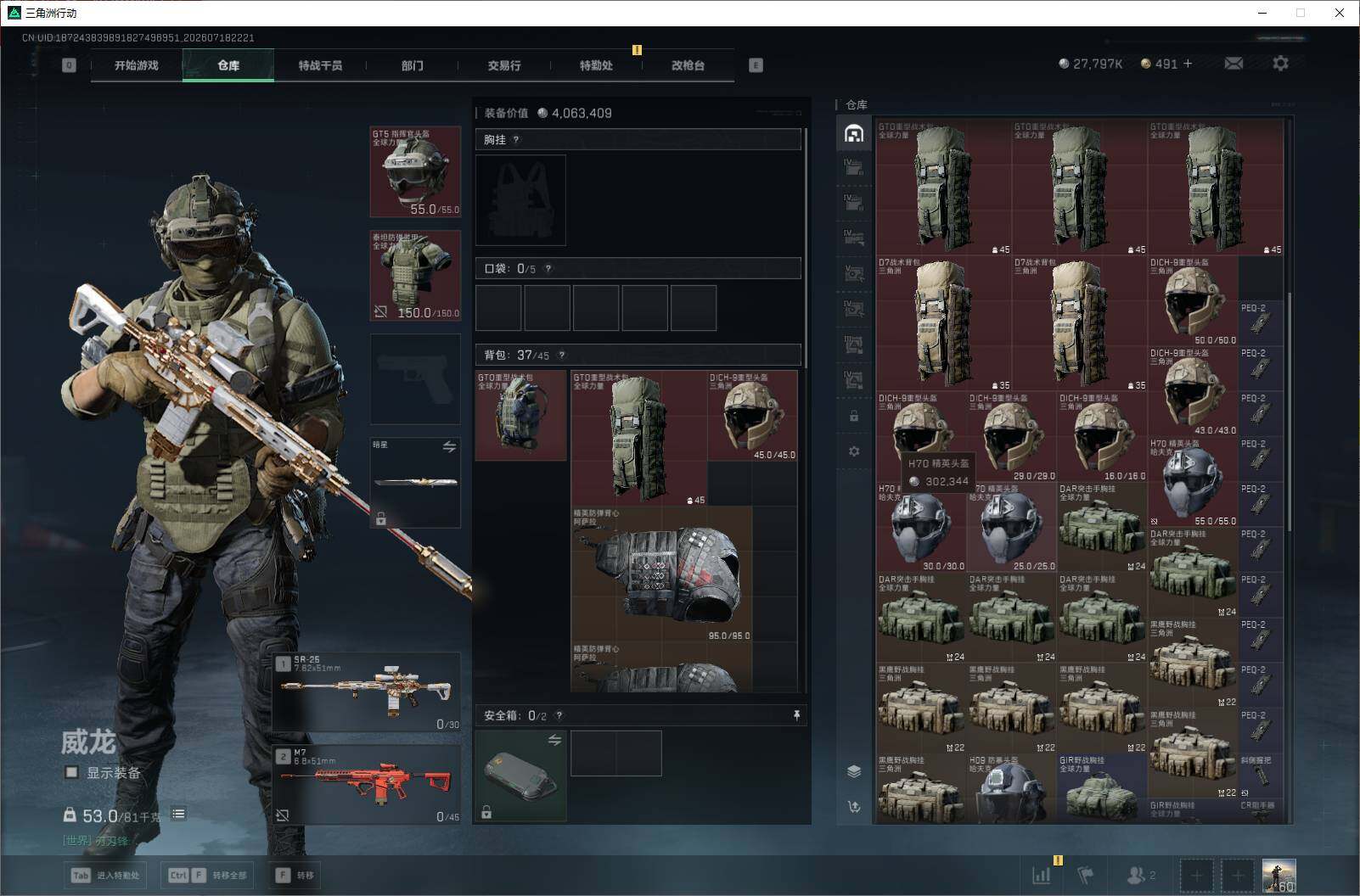Toggle the 显示装备 checkbox
Screen dimensions: 1360x896
[72, 772]
